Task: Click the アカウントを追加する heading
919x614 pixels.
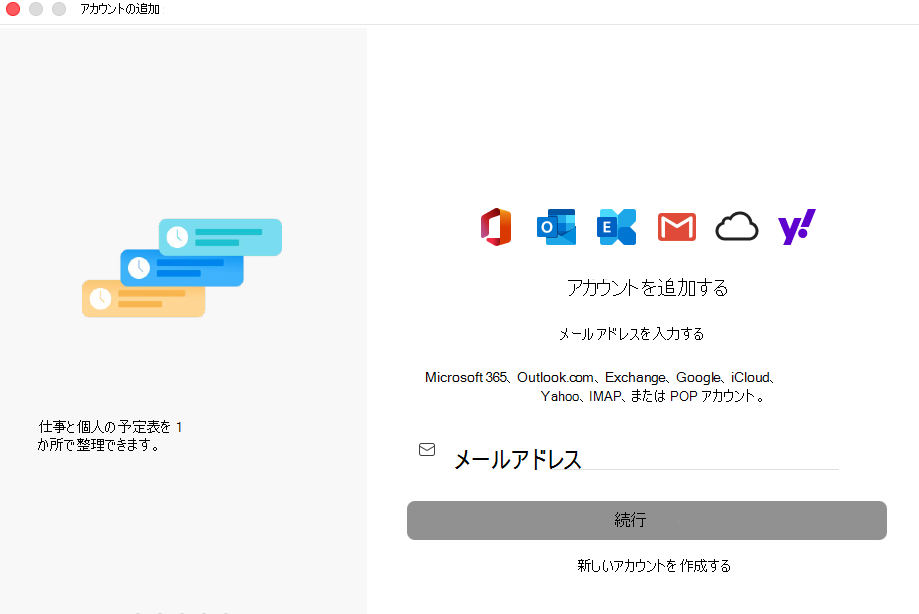Action: point(647,288)
